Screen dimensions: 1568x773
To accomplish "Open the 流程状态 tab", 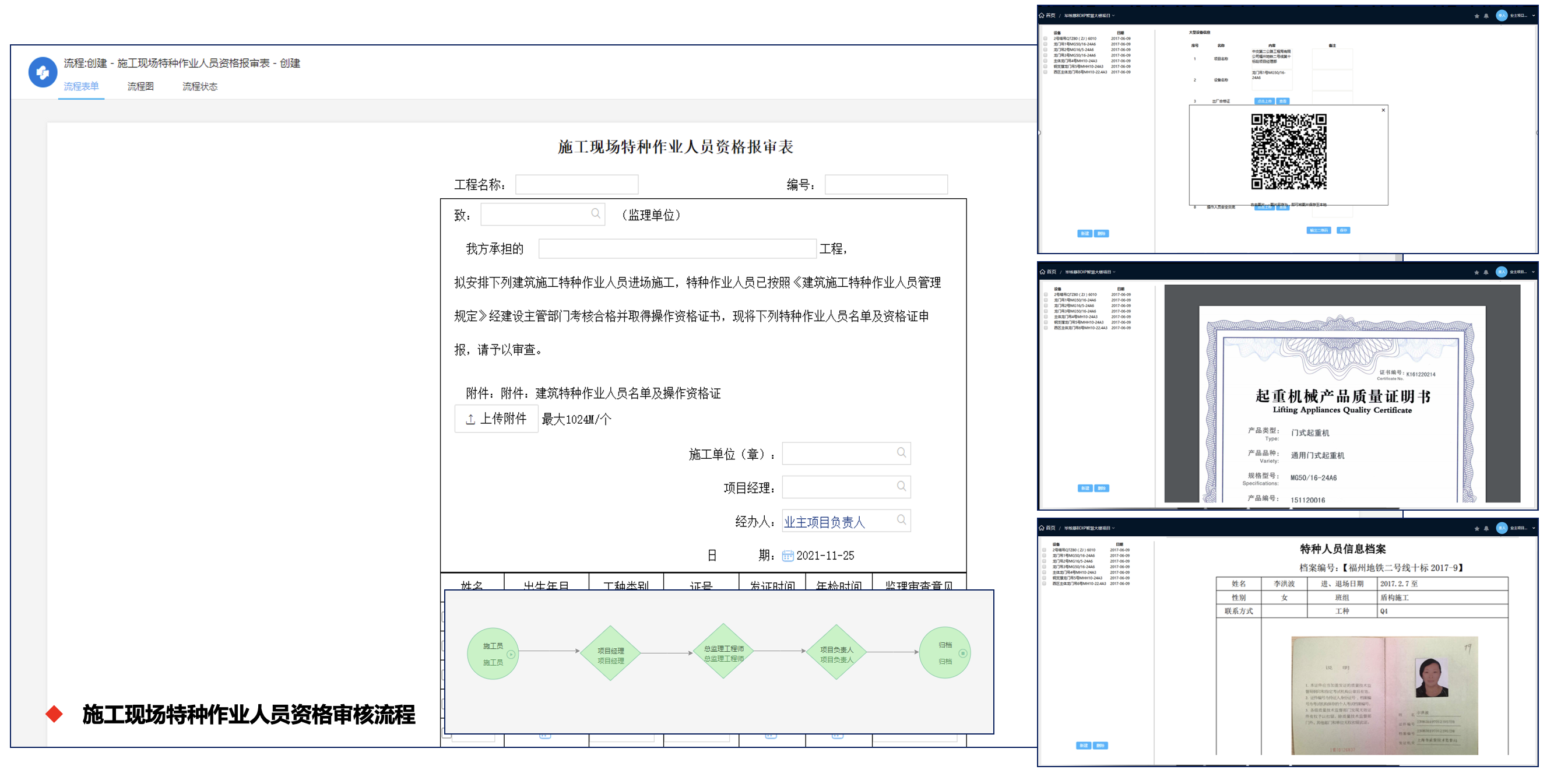I will pyautogui.click(x=200, y=86).
